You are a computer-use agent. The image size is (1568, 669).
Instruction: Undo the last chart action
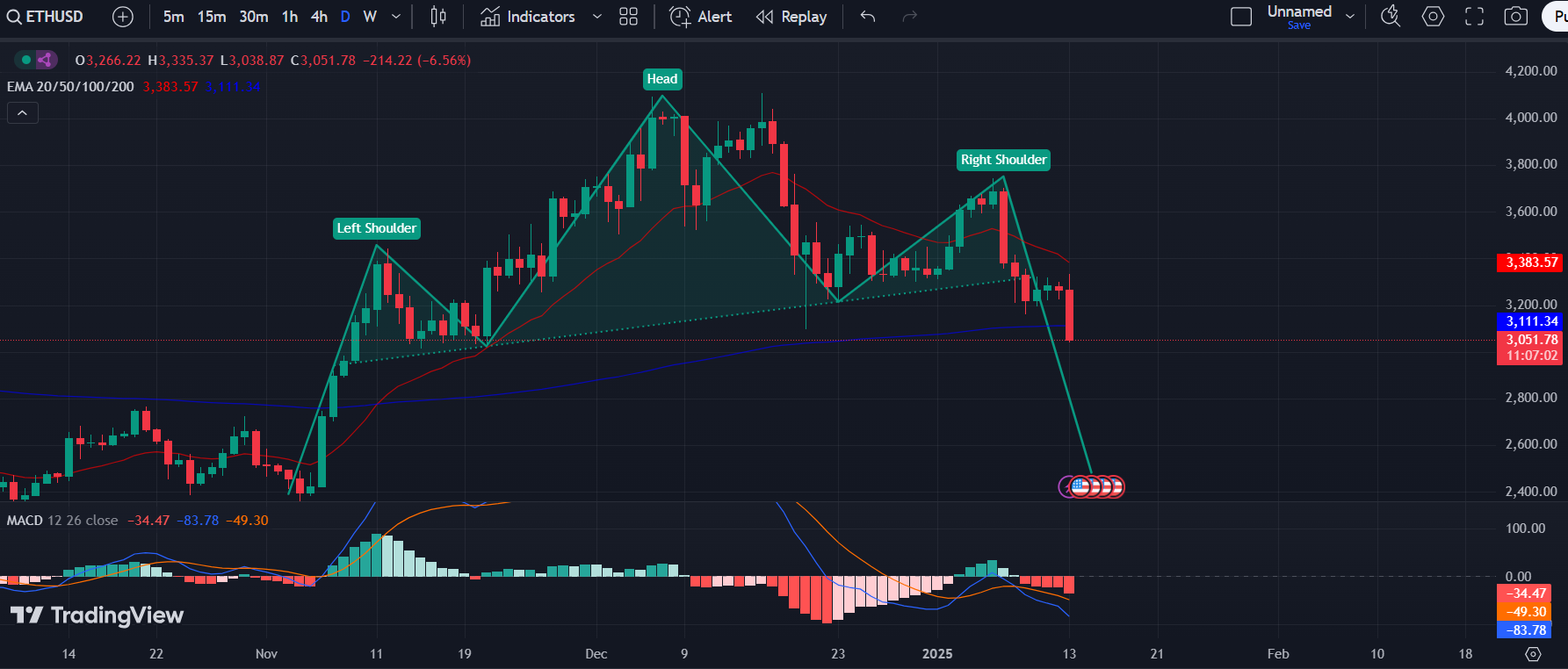[x=868, y=17]
